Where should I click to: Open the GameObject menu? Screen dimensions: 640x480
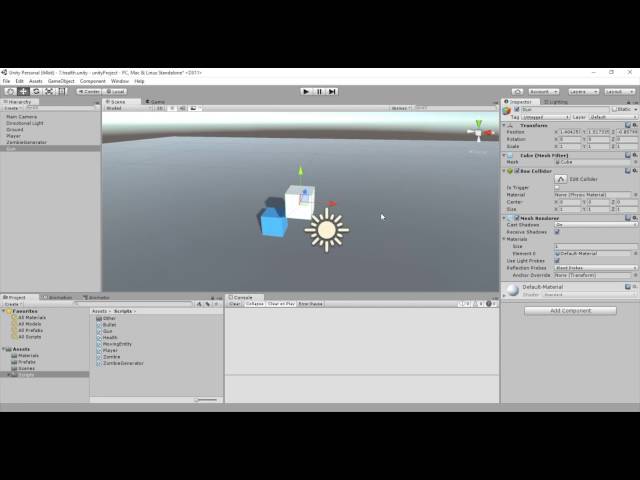coord(61,81)
